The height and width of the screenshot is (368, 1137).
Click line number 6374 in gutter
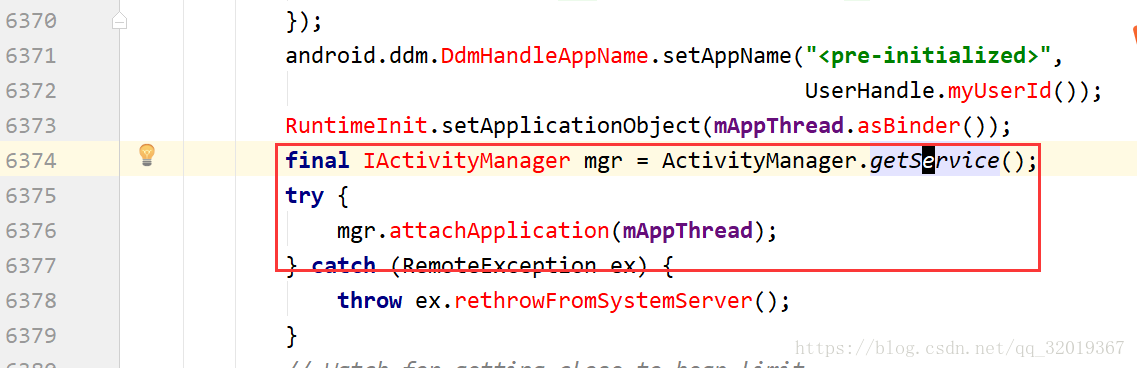click(x=31, y=160)
